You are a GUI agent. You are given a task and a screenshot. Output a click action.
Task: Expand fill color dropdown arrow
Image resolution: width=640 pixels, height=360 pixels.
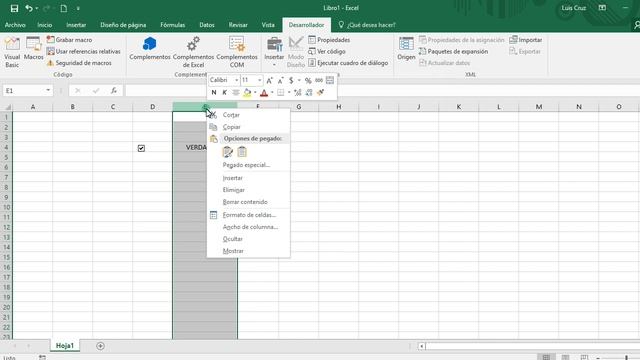255,93
